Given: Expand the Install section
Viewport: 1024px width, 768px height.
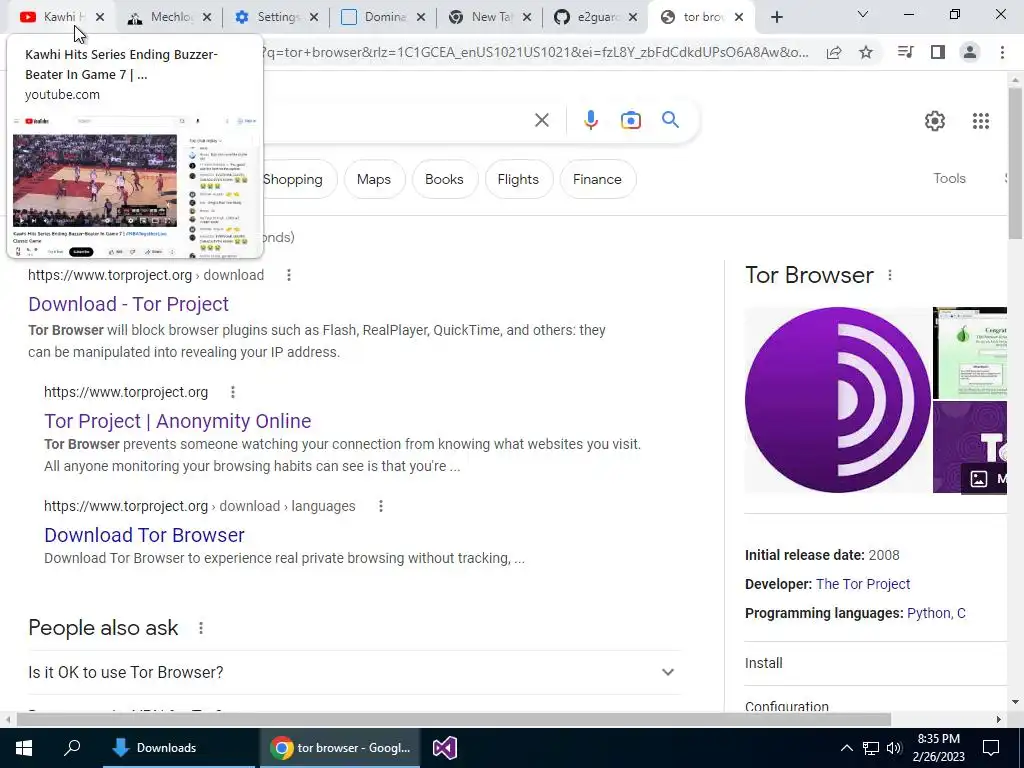Looking at the screenshot, I should click(x=875, y=664).
